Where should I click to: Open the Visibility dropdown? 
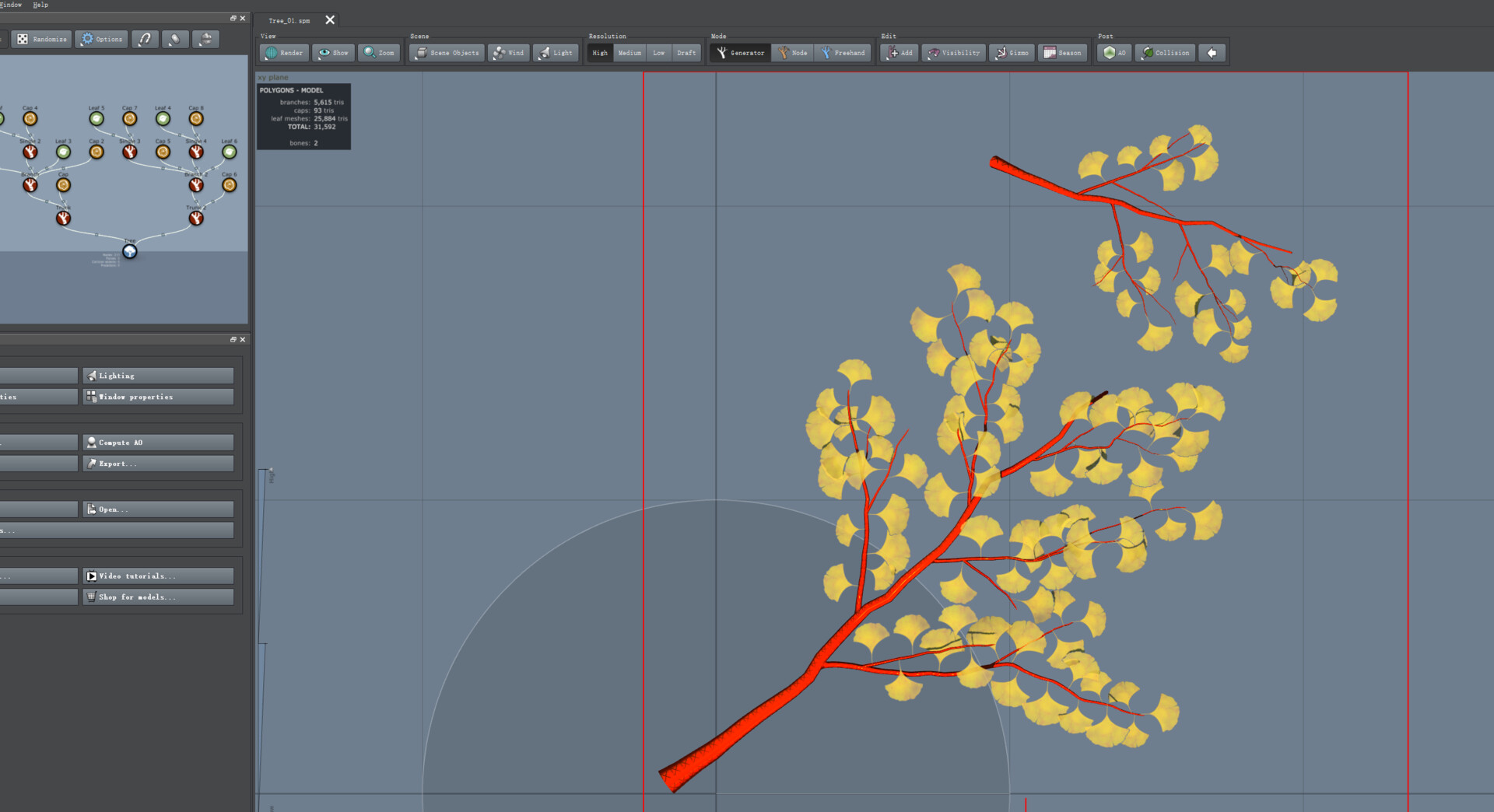tap(953, 53)
